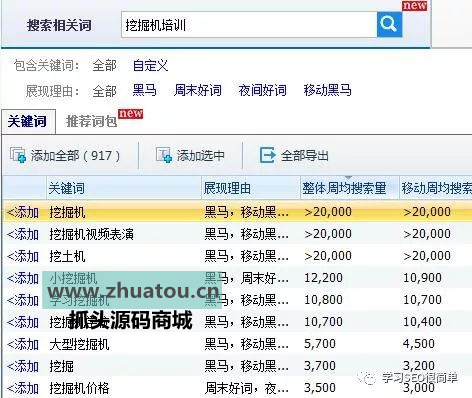
Task: Click the 10,800 search volume cell
Action: click(323, 300)
